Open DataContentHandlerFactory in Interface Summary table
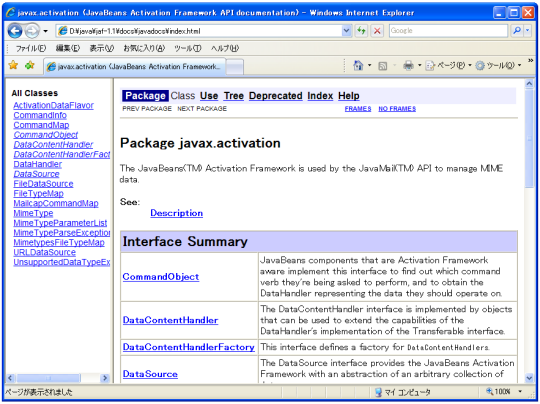540x404 pixels. [189, 347]
